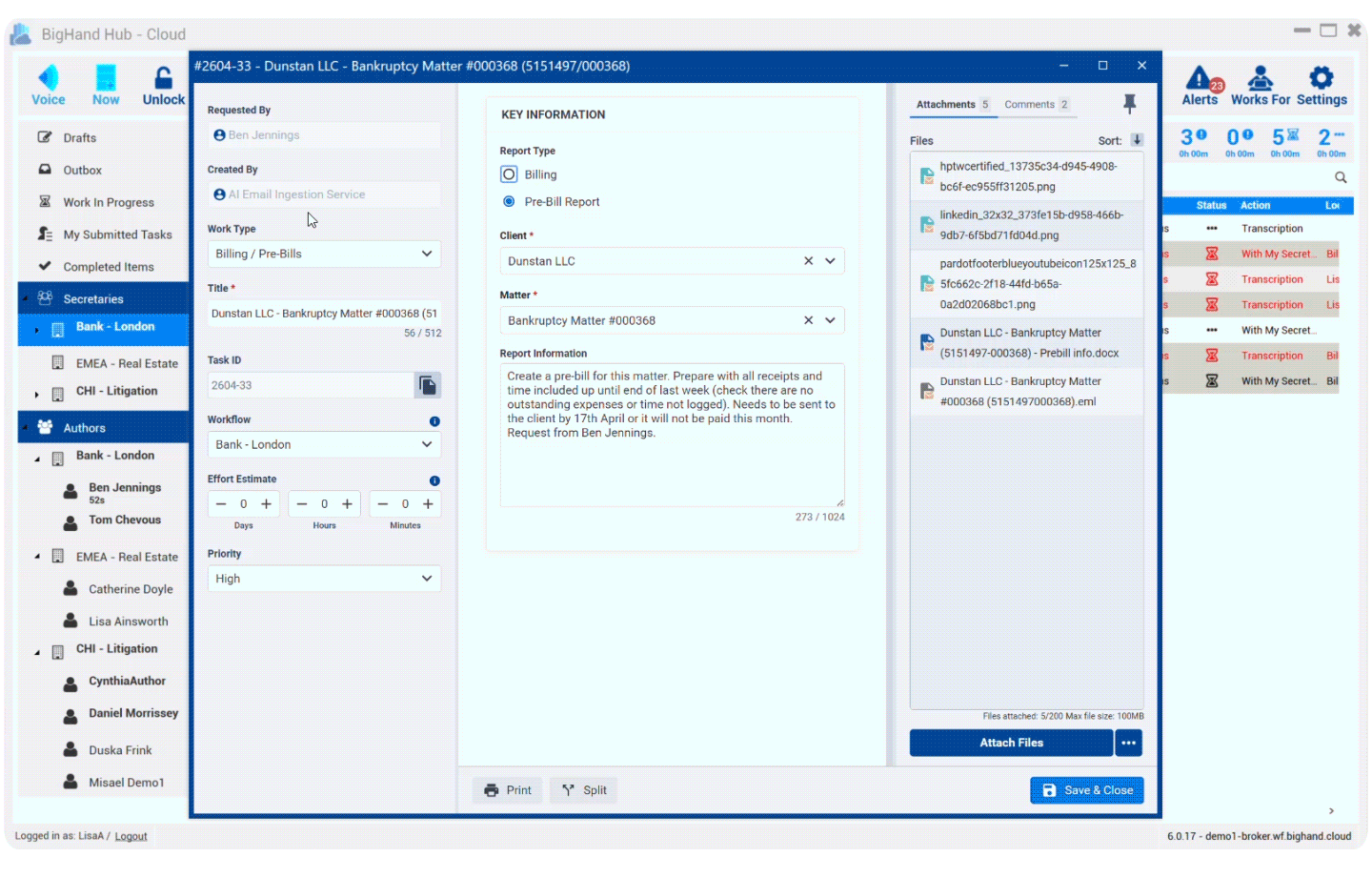
Task: Open the more options button beside Attach Files
Action: pos(1129,744)
